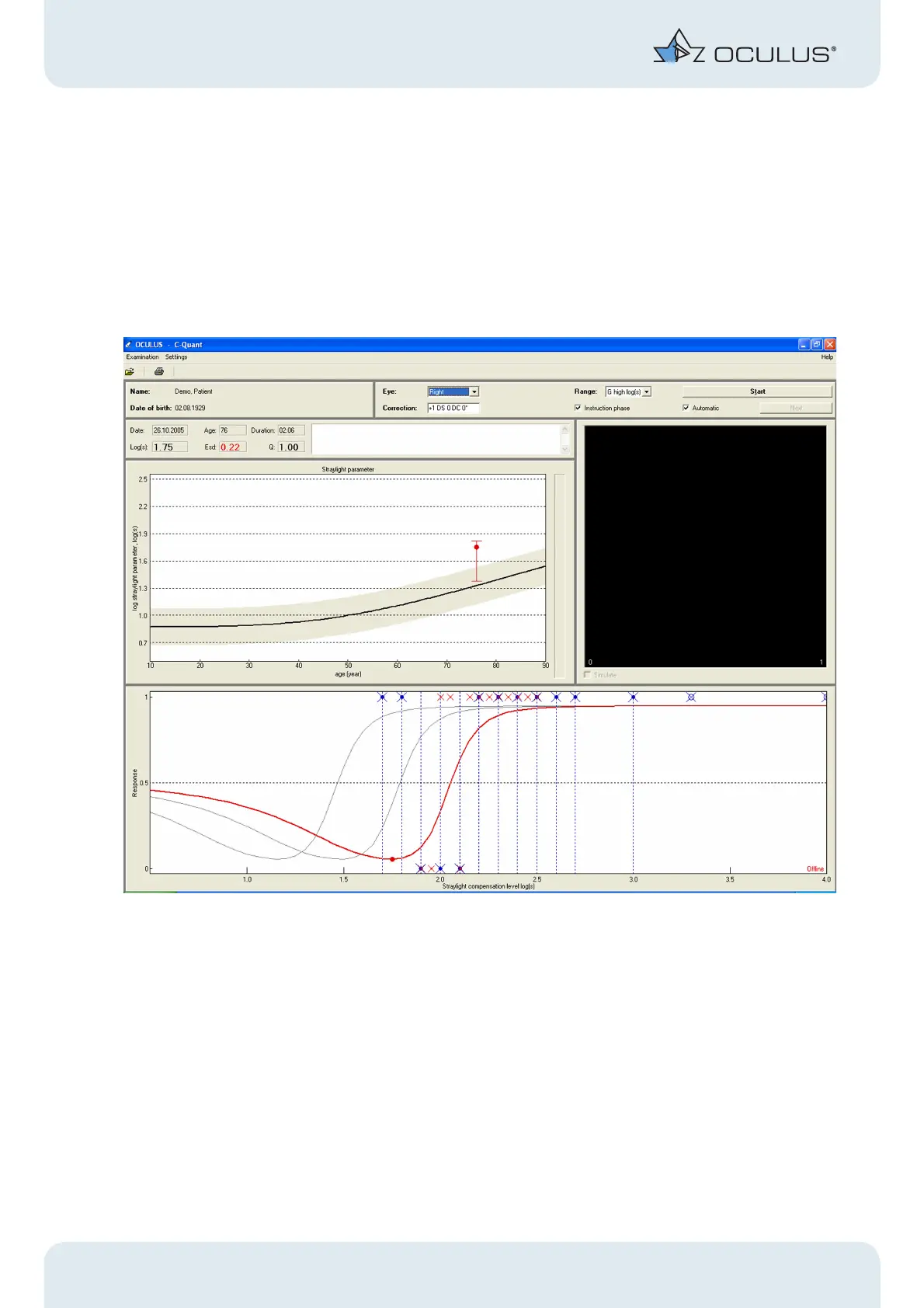Click the red 'Offline' status text

[x=815, y=868]
